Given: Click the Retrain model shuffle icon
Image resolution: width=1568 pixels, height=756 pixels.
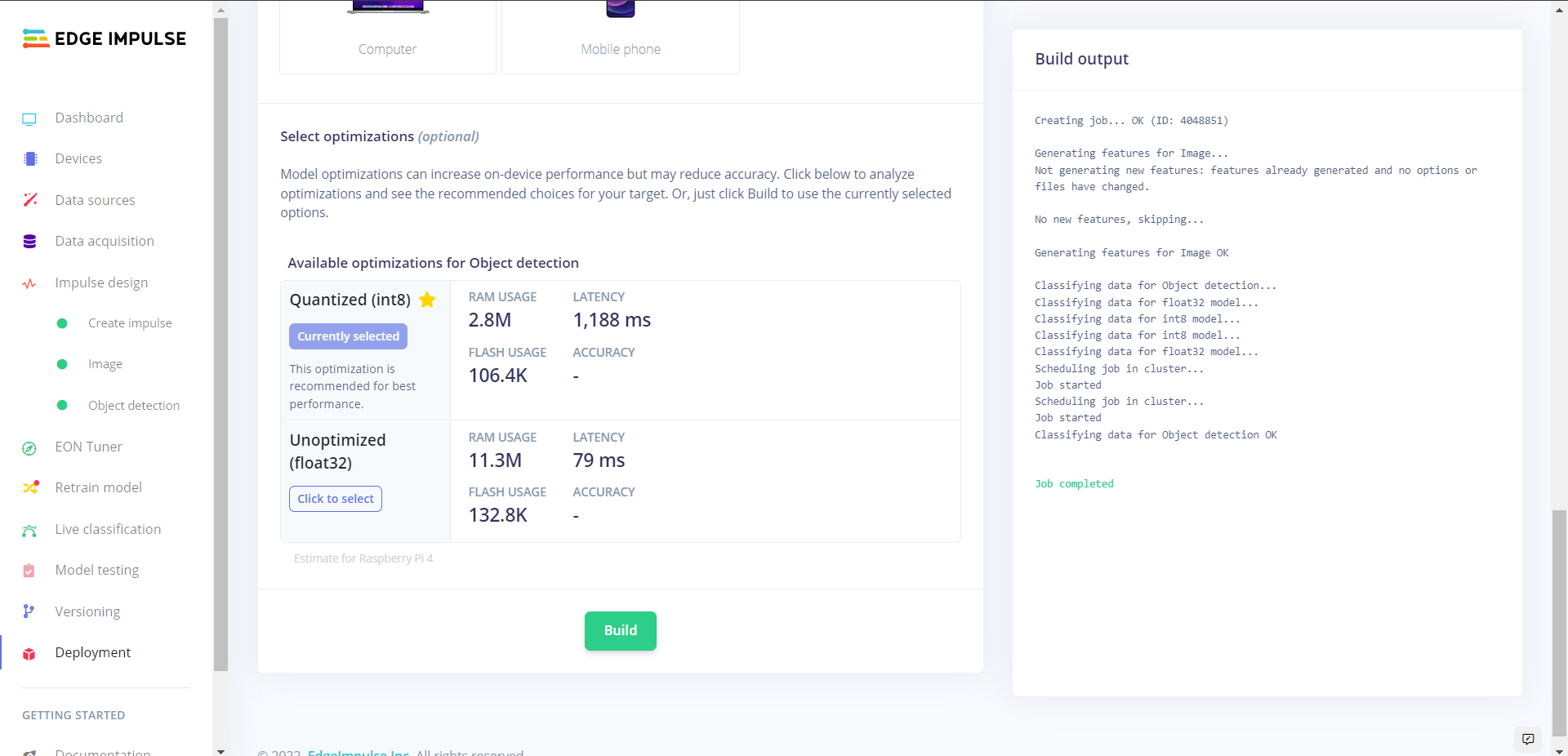Looking at the screenshot, I should [30, 487].
